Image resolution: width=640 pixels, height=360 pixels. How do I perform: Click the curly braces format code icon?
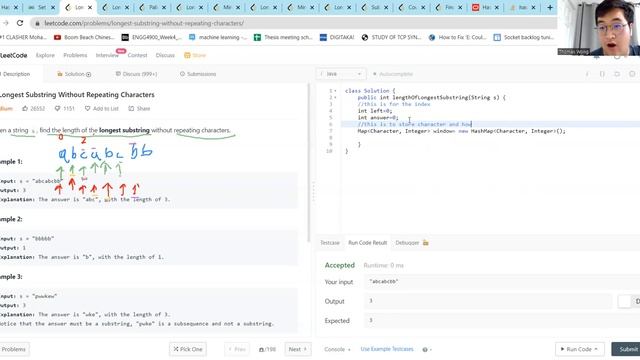point(602,74)
